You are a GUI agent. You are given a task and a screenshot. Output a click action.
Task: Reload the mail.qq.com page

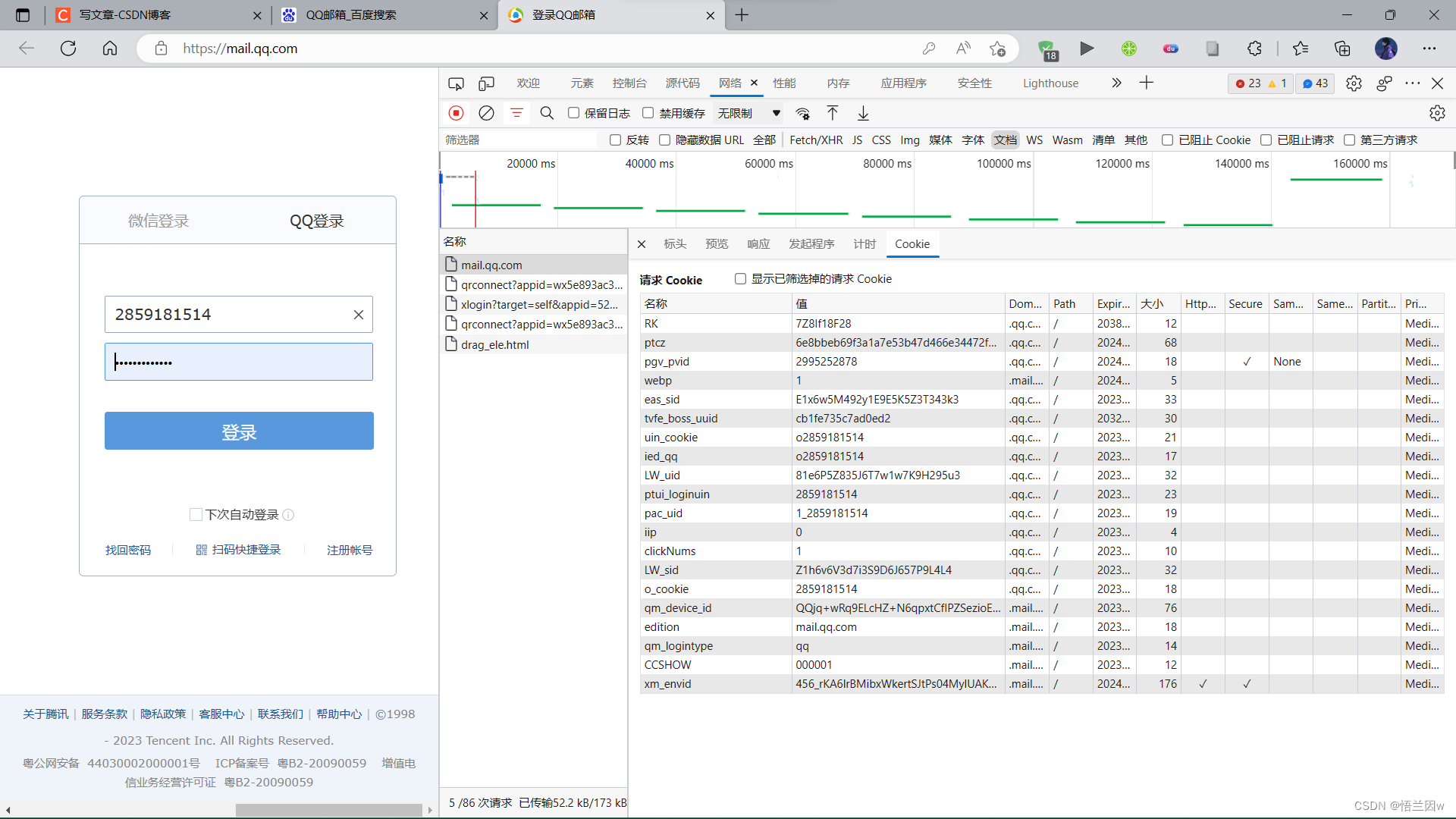coord(68,49)
